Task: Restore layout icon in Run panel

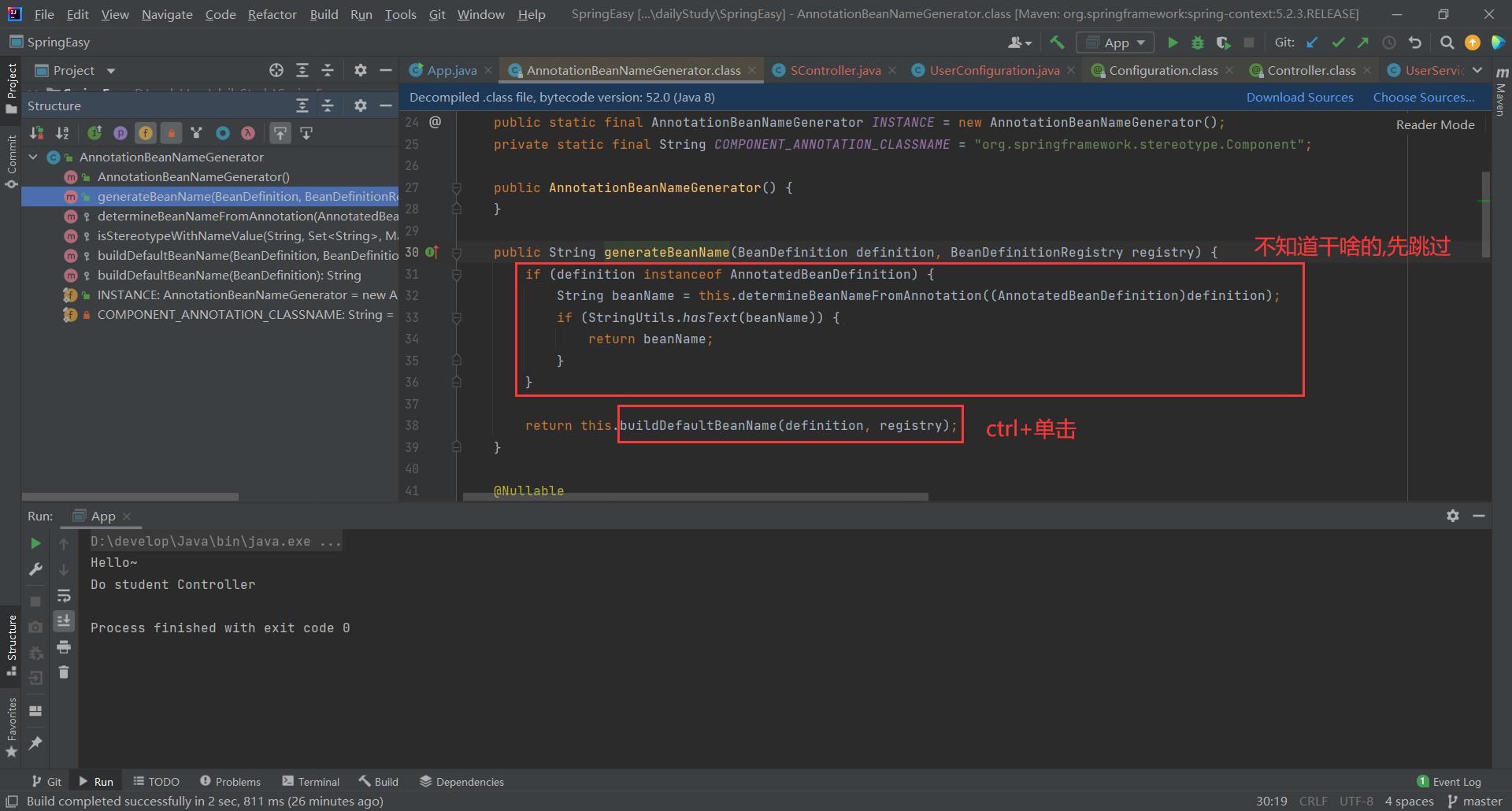Action: tap(35, 710)
